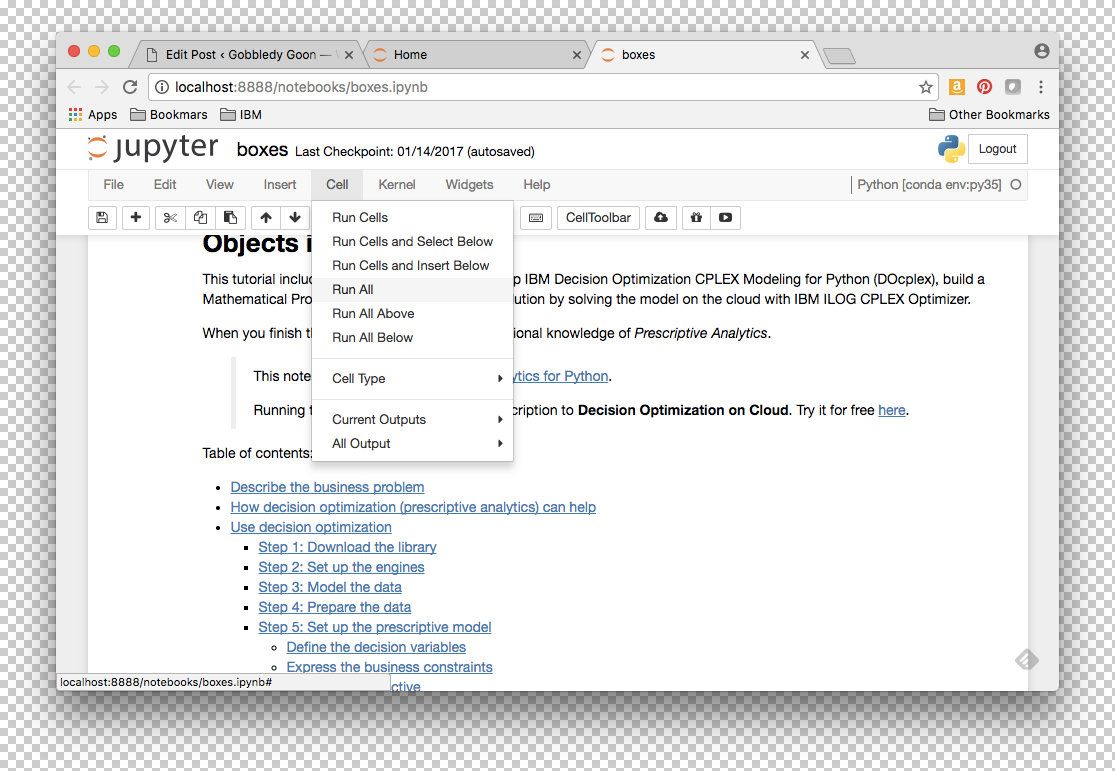Open the Pinterest extension icon
Screen dimensions: 1115x771
click(984, 87)
